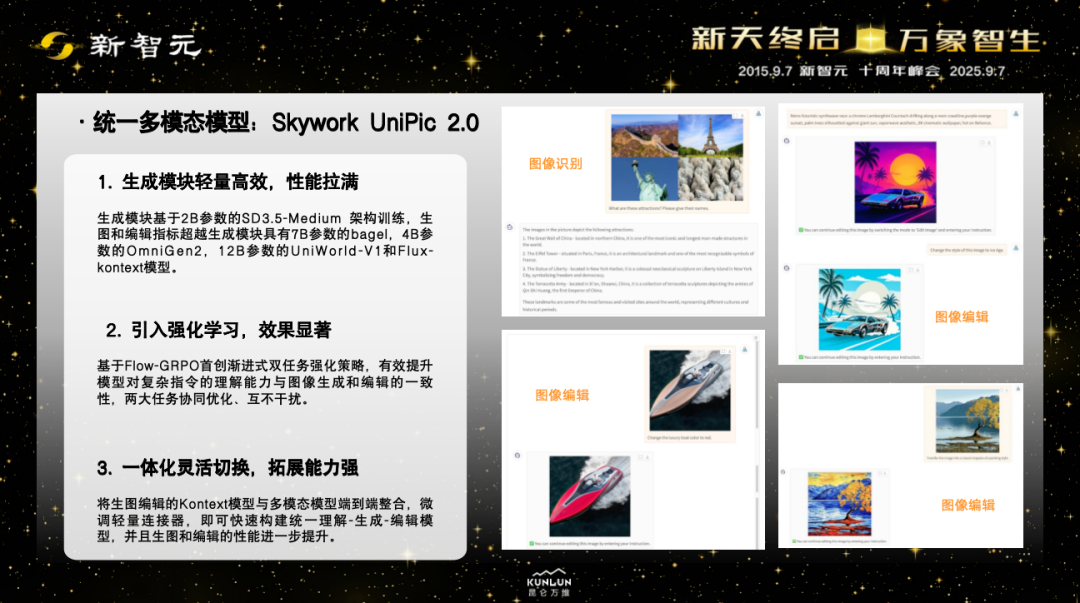The width and height of the screenshot is (1080, 603).
Task: Open the purple sunset Lamborghini image
Action: (895, 183)
